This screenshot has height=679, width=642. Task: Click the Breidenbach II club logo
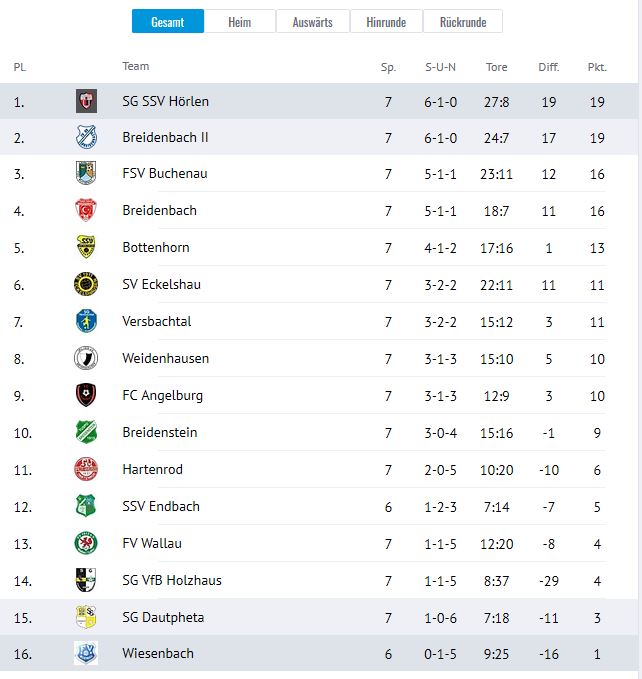coord(86,137)
